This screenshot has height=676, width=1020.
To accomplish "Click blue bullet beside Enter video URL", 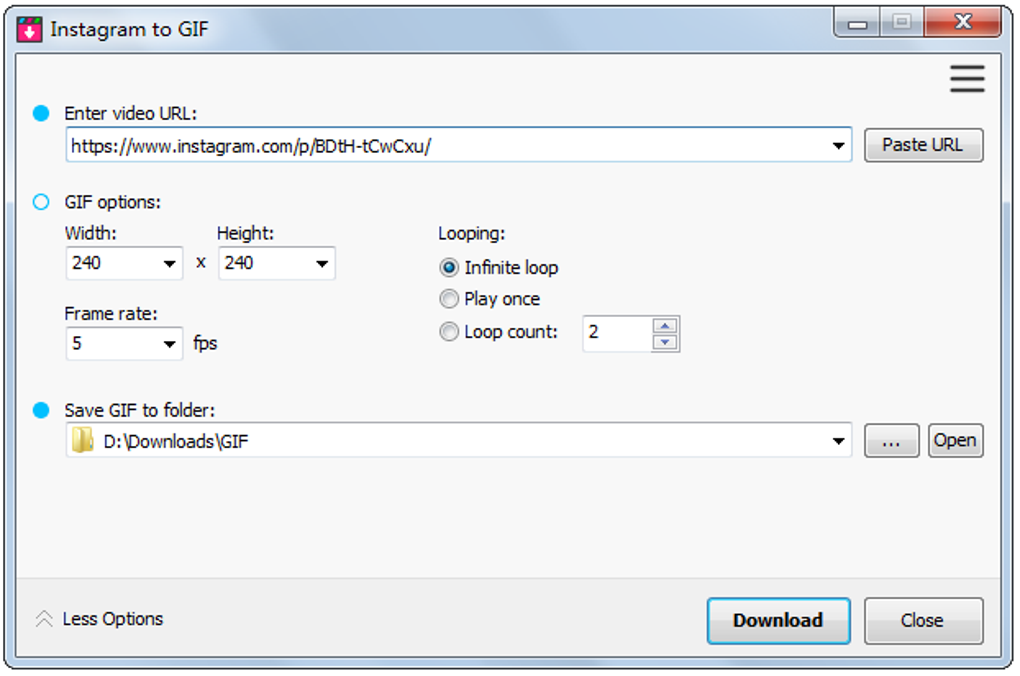I will click(41, 113).
